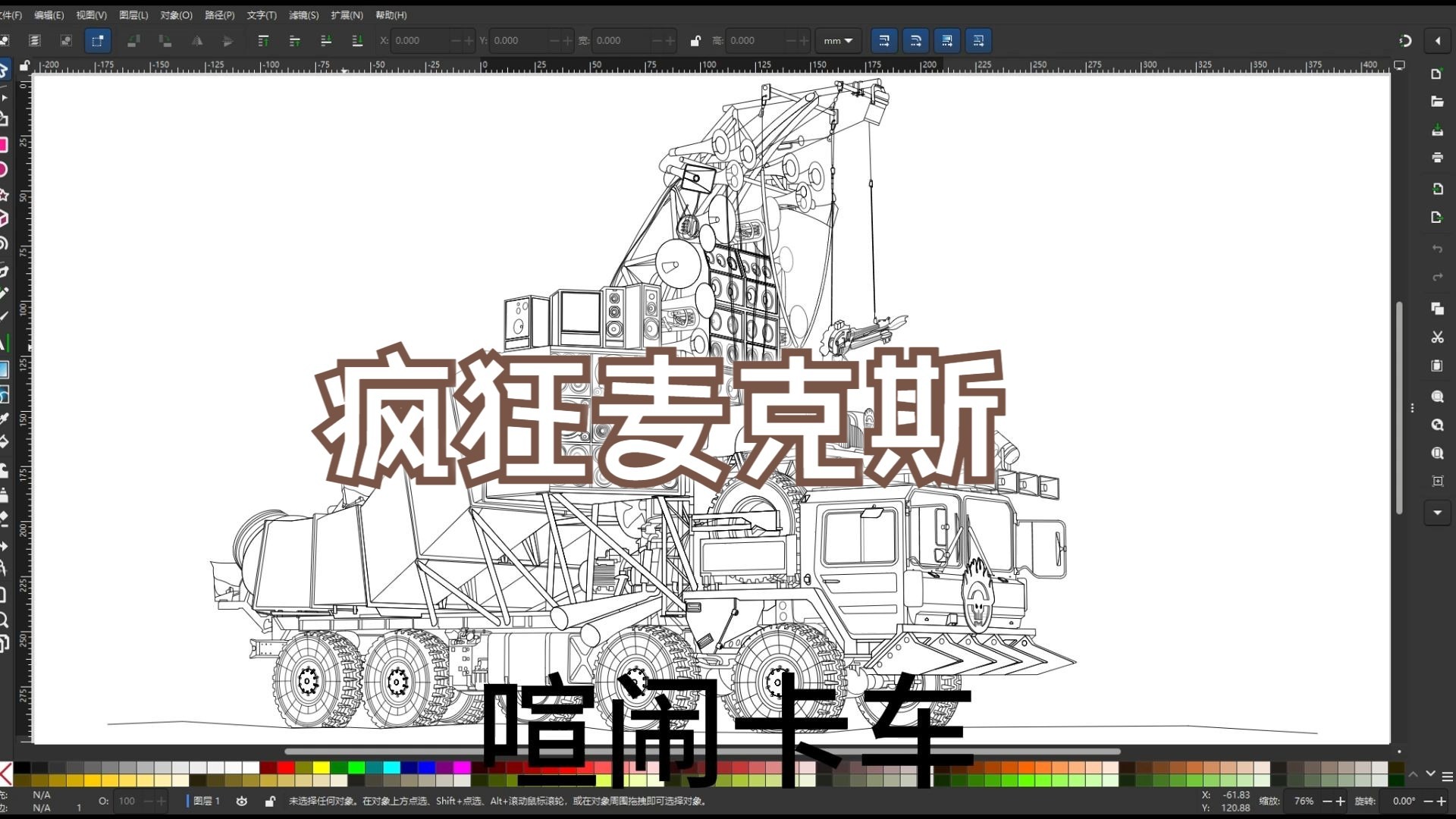This screenshot has width=1456, height=819.
Task: Click raise selection one step icon
Action: coord(295,41)
